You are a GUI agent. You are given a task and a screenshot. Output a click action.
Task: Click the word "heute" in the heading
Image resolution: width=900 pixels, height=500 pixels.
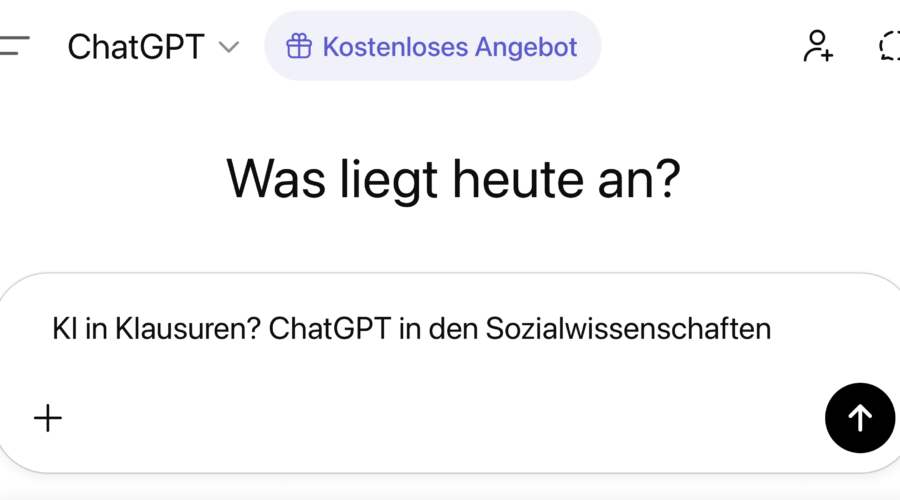[x=515, y=179]
